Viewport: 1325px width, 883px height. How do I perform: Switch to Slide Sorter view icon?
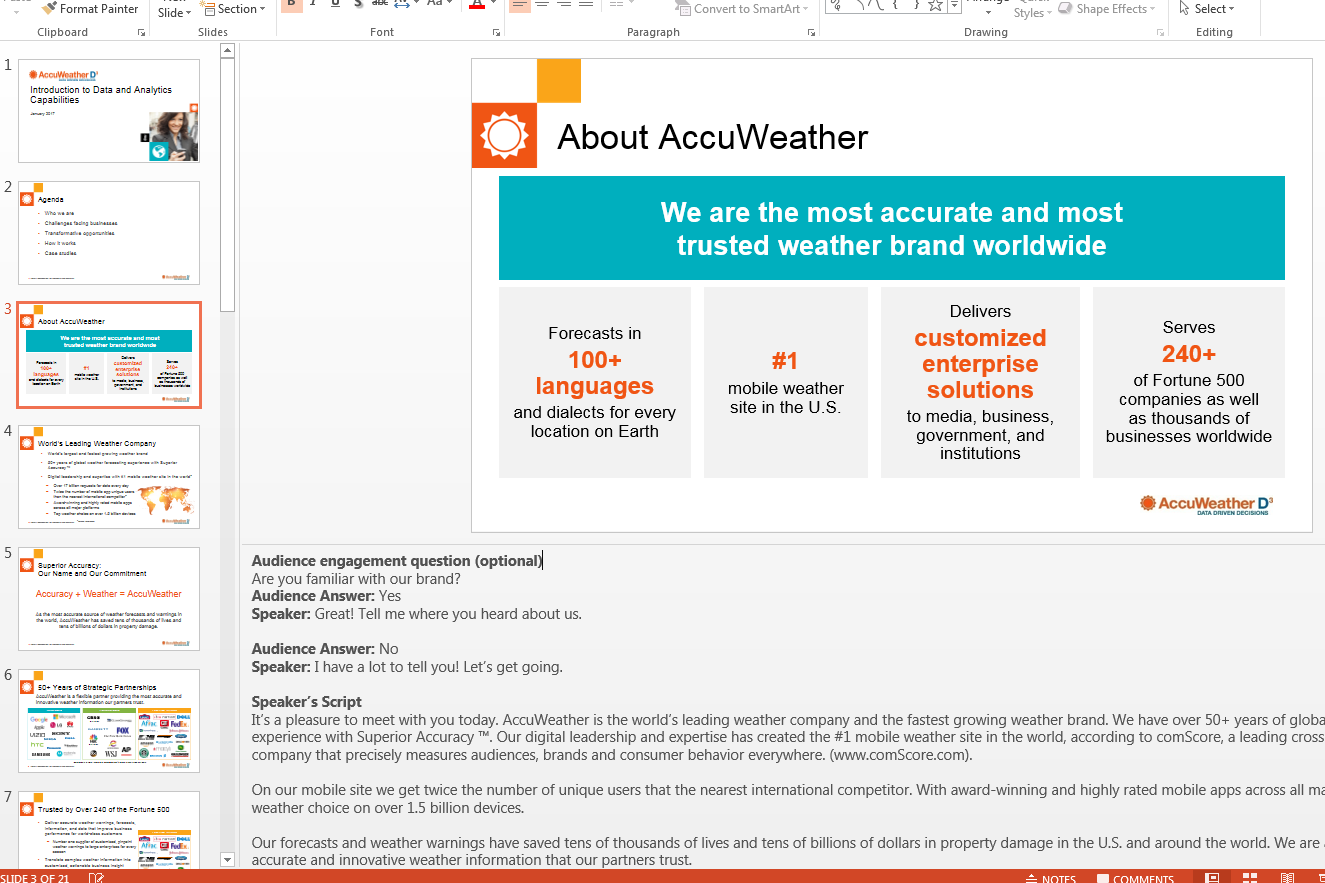click(x=1249, y=878)
